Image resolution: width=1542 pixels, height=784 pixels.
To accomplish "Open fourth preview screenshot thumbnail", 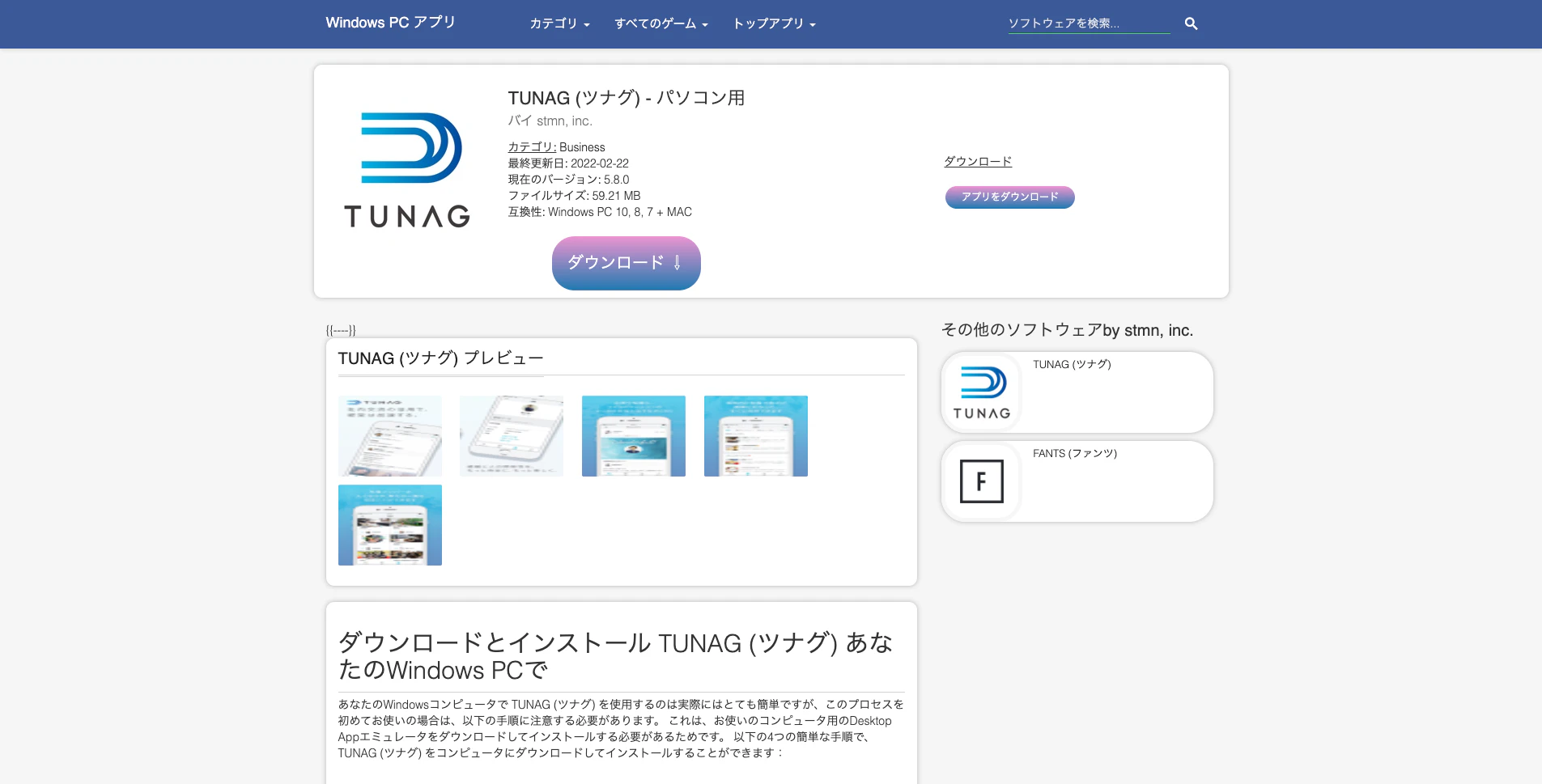I will coord(756,436).
